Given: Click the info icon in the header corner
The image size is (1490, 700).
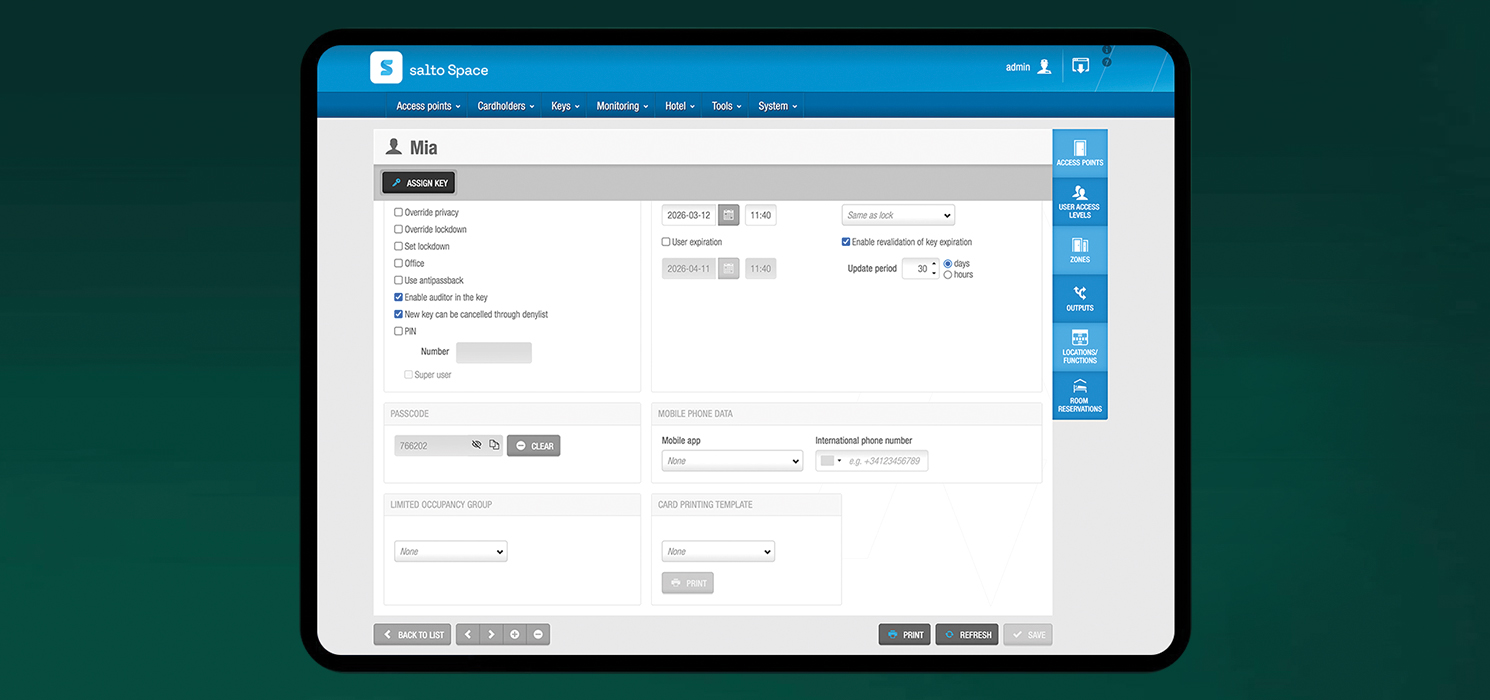Looking at the screenshot, I should click(x=1107, y=50).
